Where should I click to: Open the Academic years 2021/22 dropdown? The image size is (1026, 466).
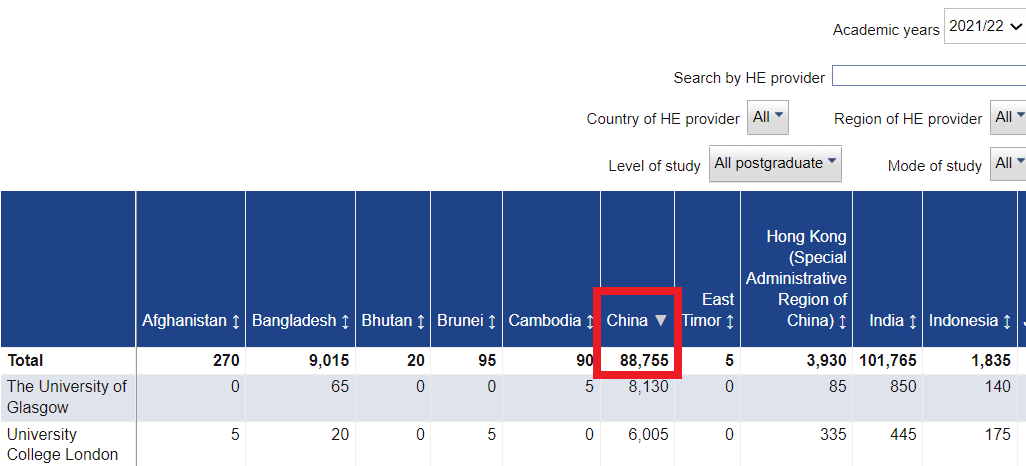tap(985, 26)
